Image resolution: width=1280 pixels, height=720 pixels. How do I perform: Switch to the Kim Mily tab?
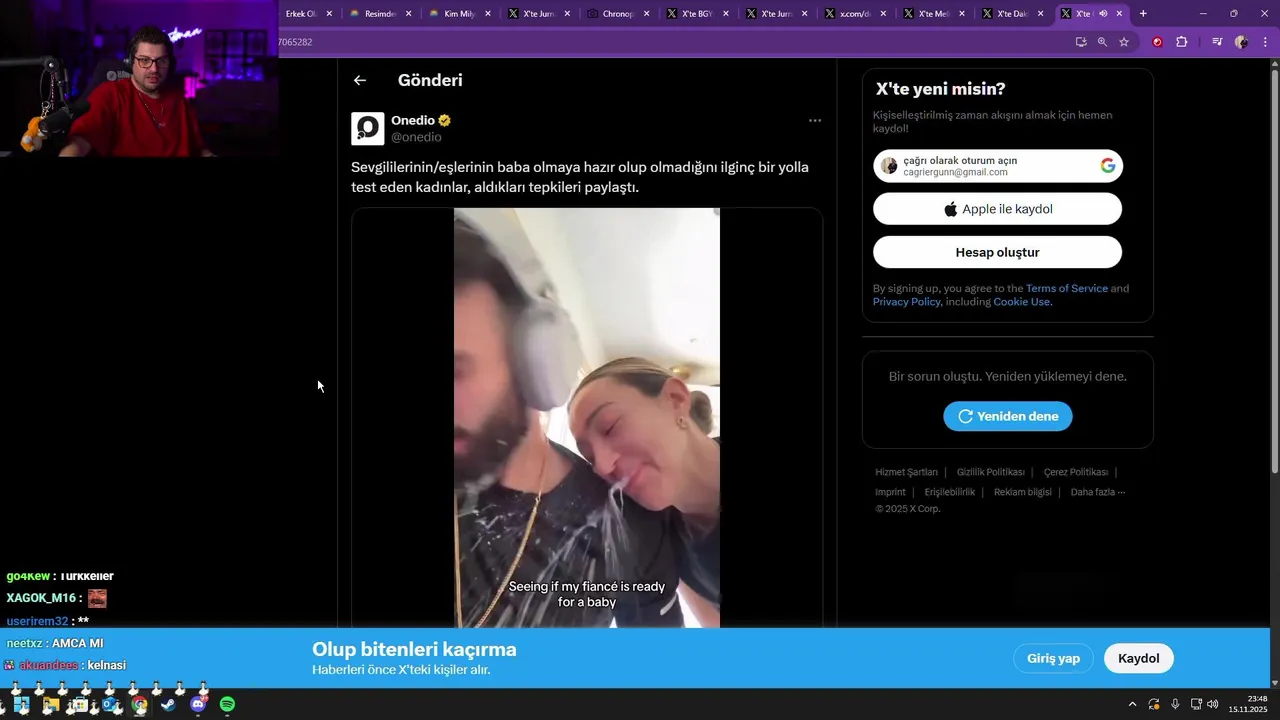[x=460, y=14]
